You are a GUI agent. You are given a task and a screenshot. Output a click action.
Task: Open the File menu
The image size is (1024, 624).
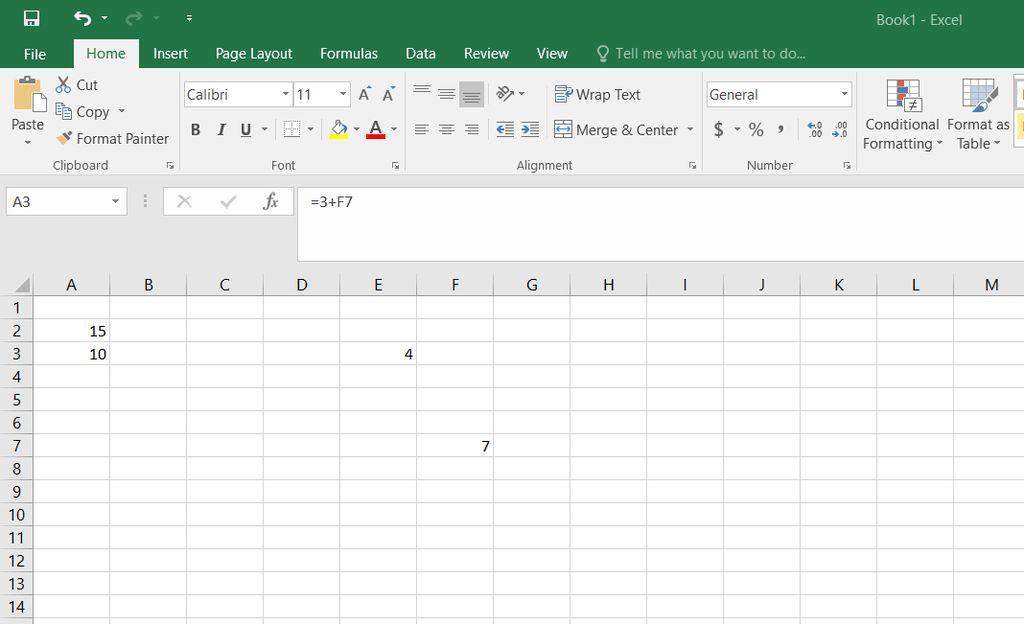tap(35, 54)
